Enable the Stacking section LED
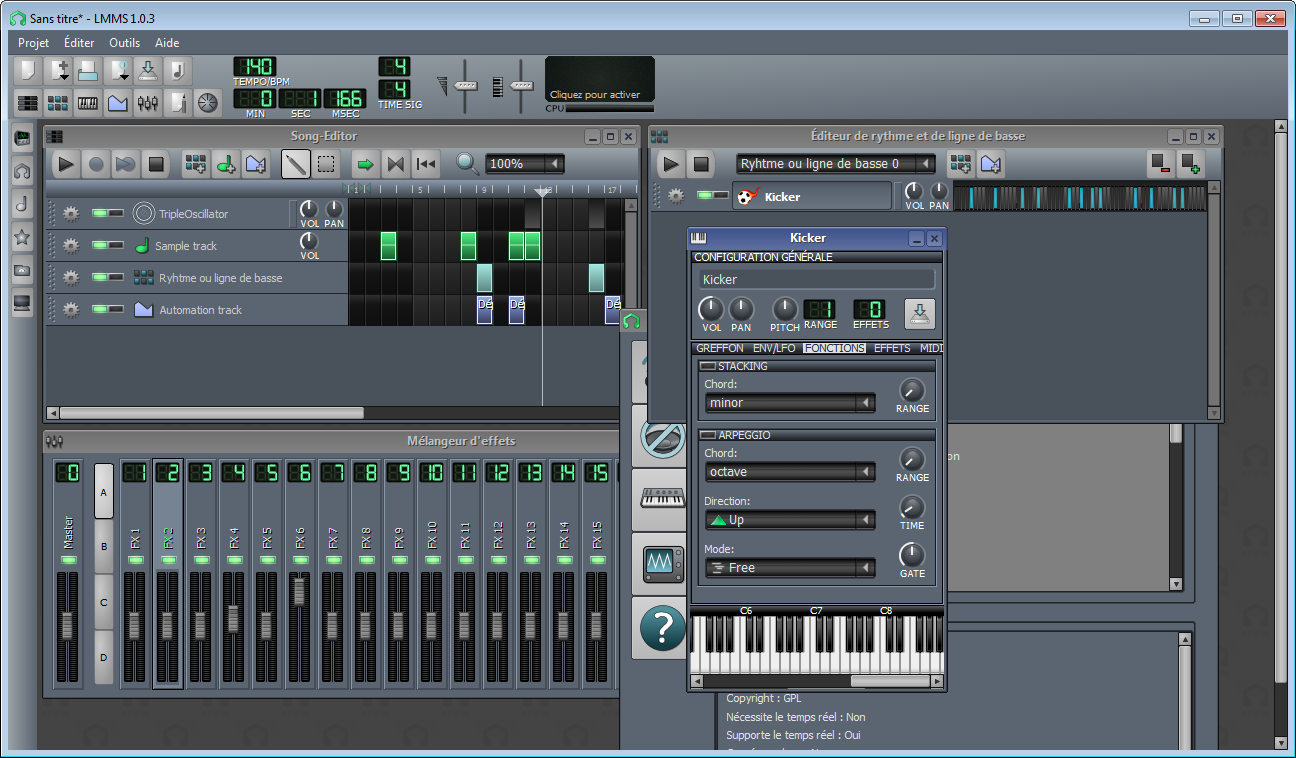 708,367
